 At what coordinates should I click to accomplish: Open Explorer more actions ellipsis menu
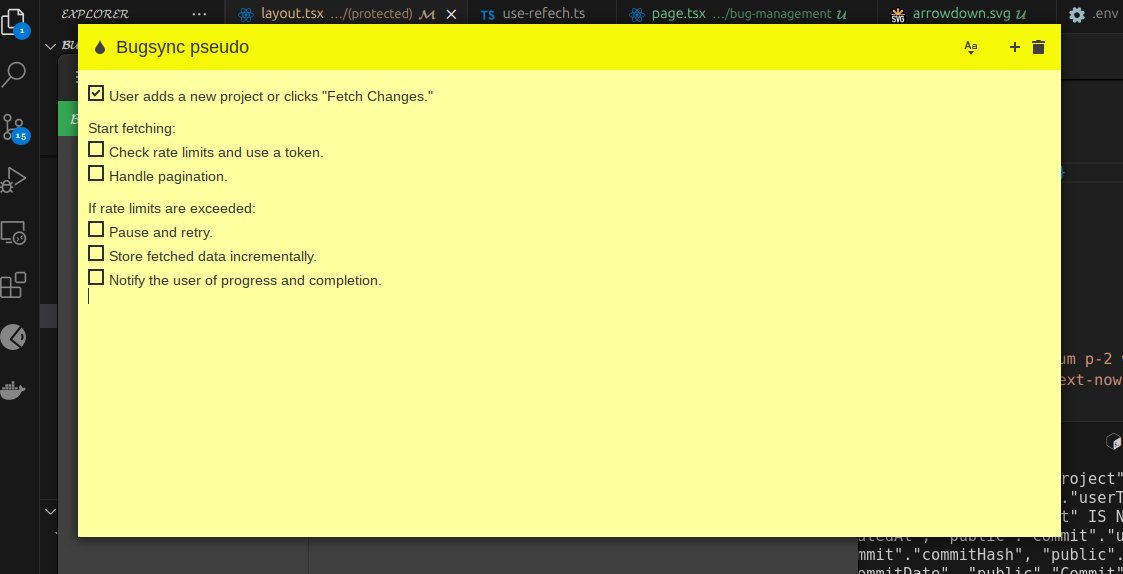200,14
